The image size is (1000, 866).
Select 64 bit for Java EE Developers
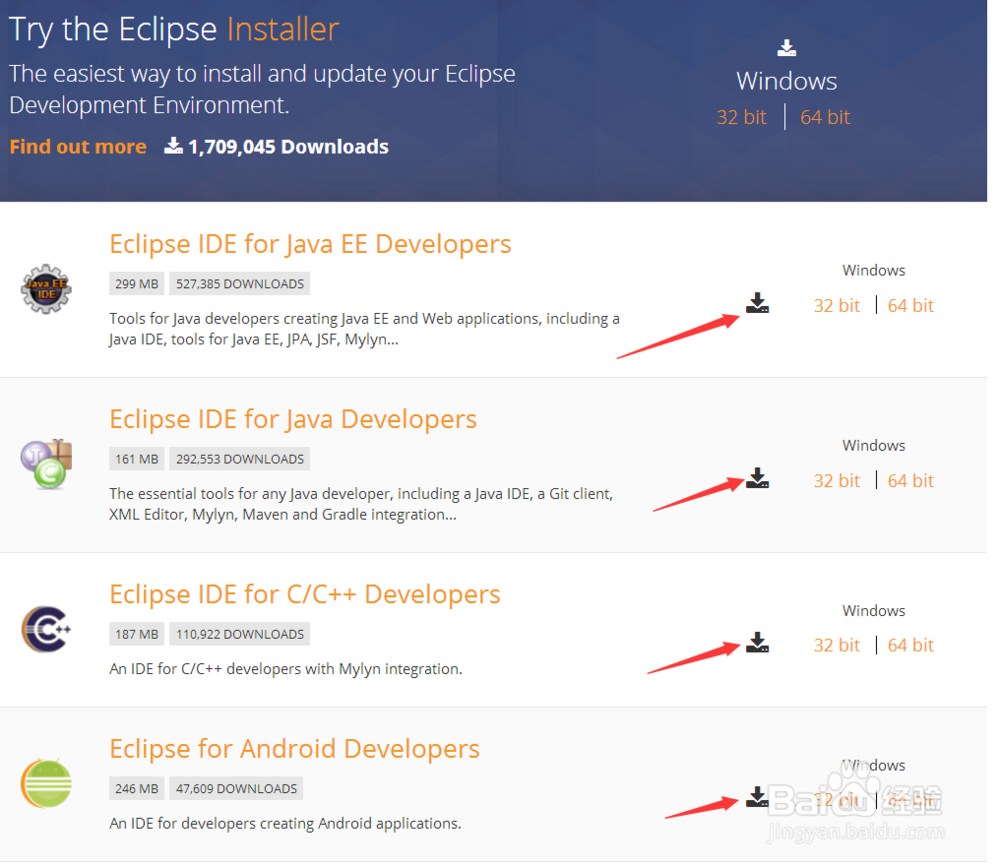[911, 305]
